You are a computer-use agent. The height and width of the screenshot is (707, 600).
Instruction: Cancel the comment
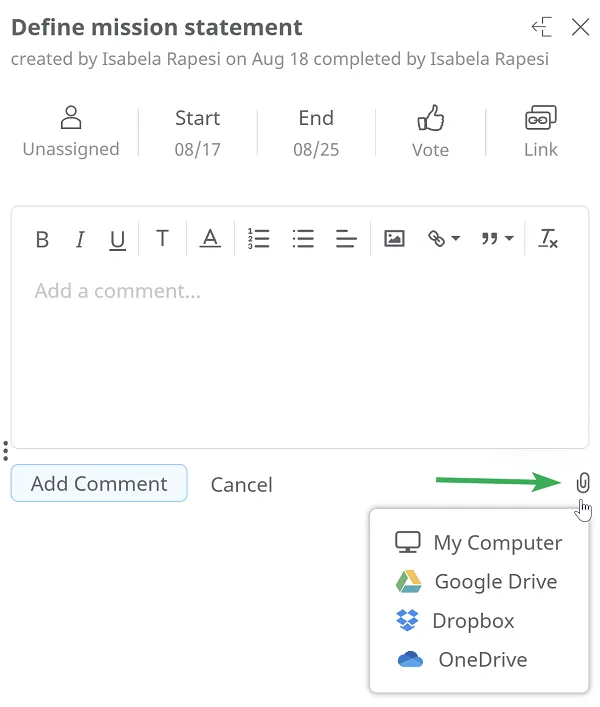[x=241, y=485]
